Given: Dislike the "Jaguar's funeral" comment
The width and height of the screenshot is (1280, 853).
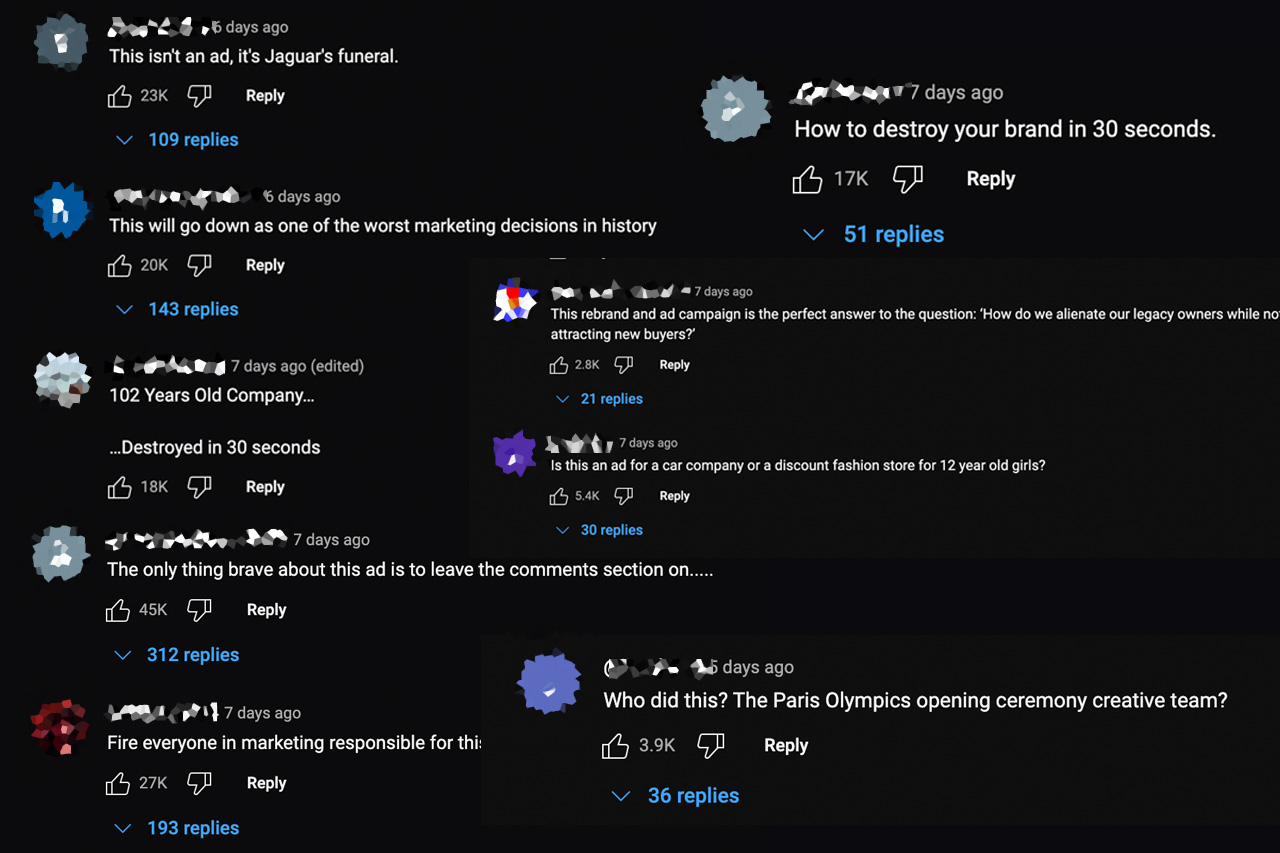Looking at the screenshot, I should 200,96.
